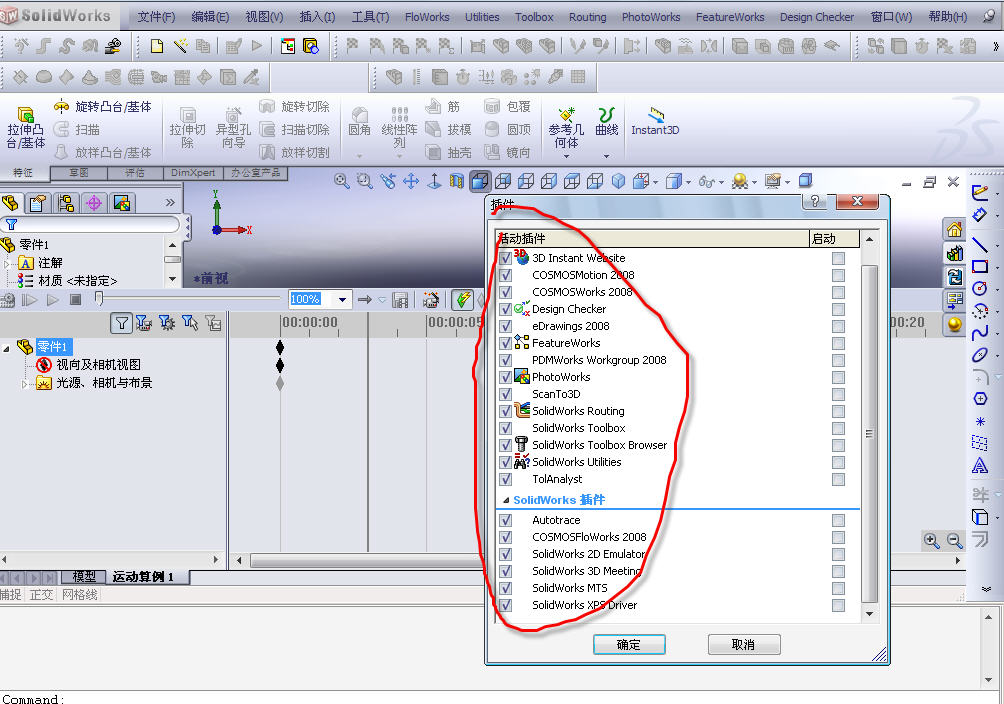Collapse the SolidWorks 插件 group
The height and width of the screenshot is (704, 1004).
tap(506, 500)
